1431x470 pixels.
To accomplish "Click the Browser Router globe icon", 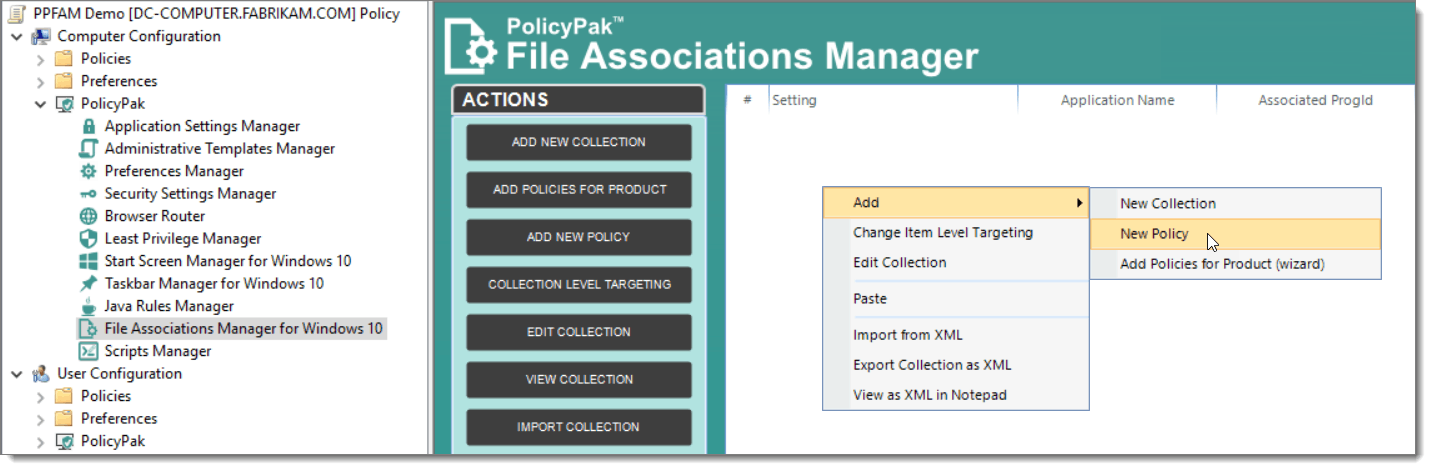I will [88, 216].
